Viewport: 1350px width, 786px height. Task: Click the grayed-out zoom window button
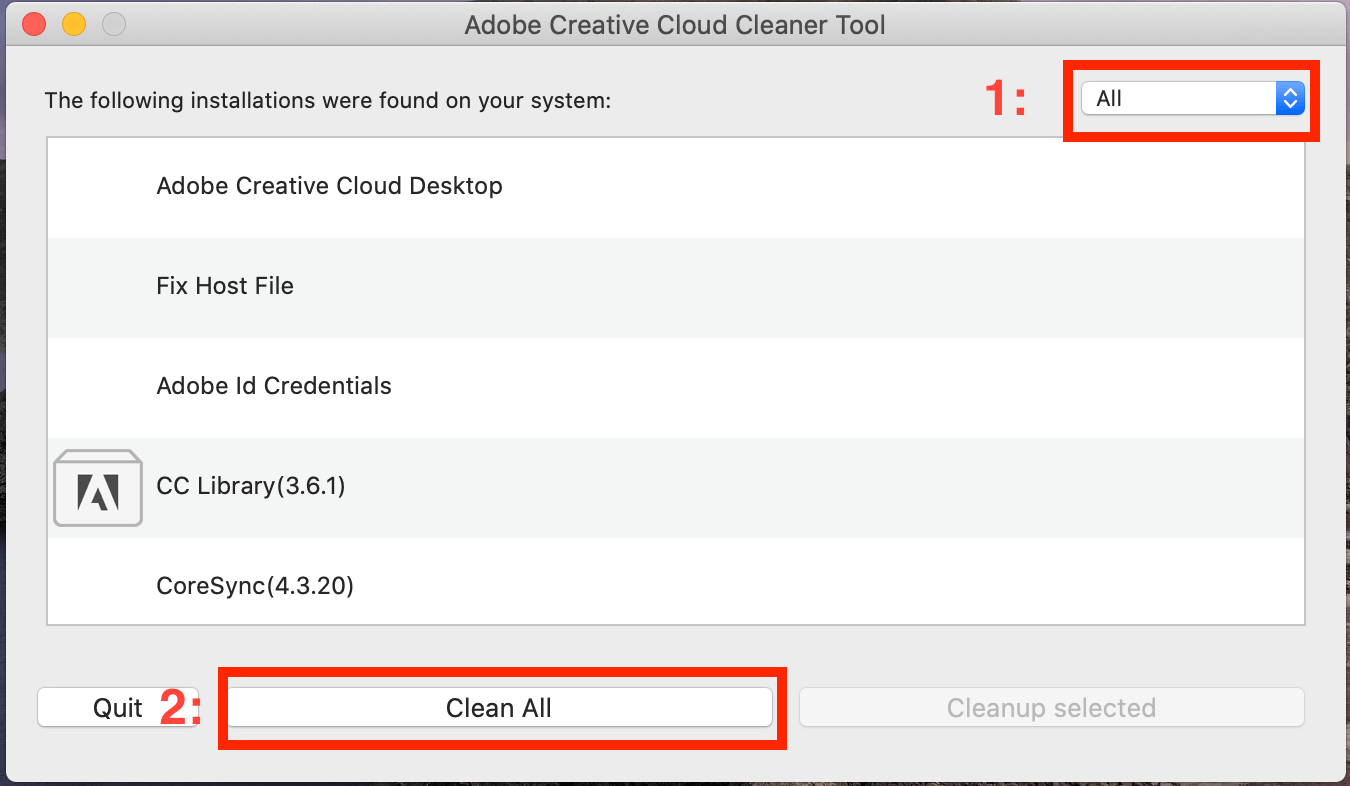click(x=114, y=24)
